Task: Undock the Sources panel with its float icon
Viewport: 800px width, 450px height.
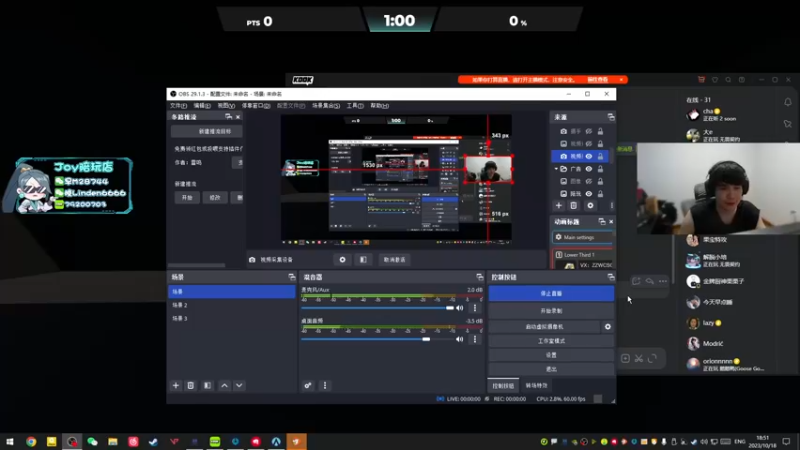Action: coord(611,117)
